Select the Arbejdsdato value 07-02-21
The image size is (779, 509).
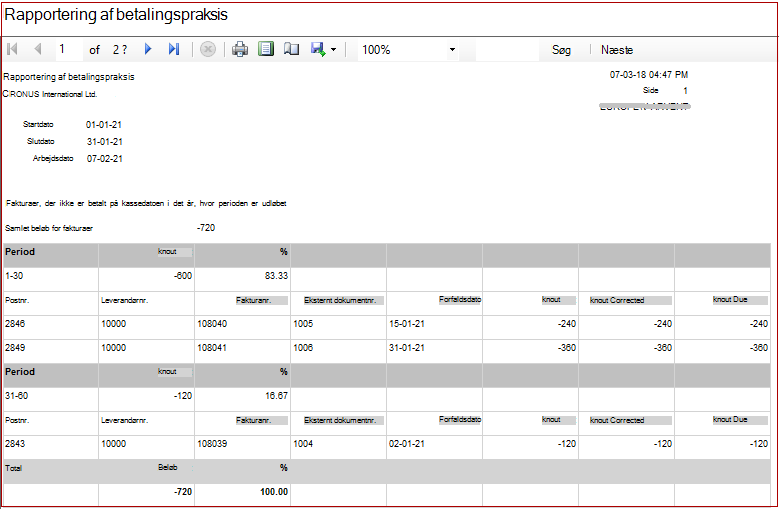coord(105,159)
